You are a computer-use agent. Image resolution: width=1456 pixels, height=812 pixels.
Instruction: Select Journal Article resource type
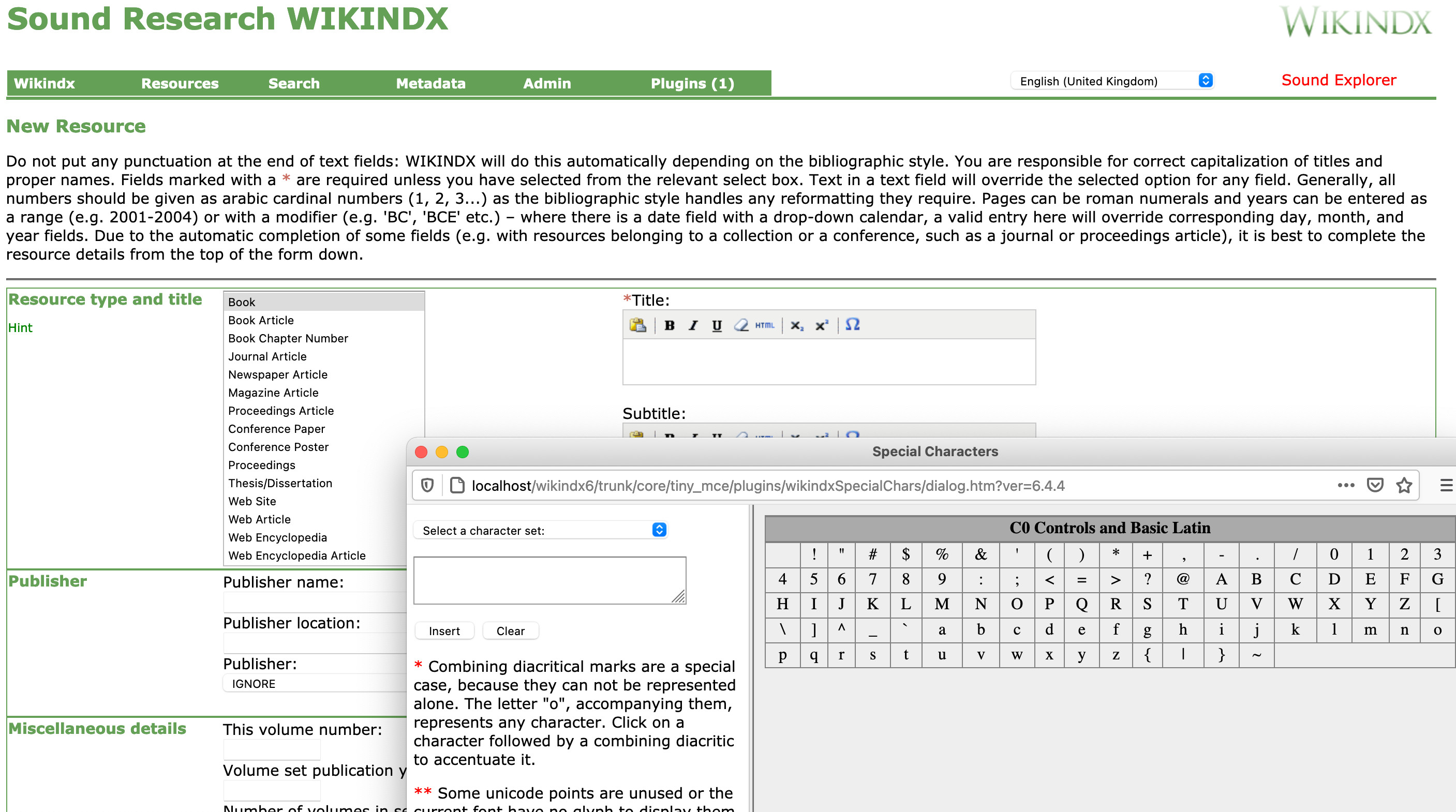click(x=324, y=356)
